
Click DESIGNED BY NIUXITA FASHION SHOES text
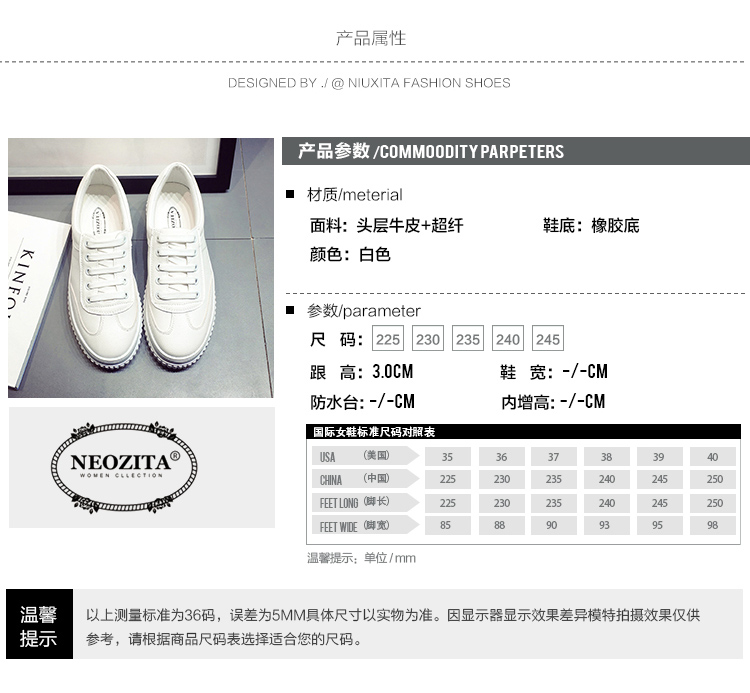369,83
